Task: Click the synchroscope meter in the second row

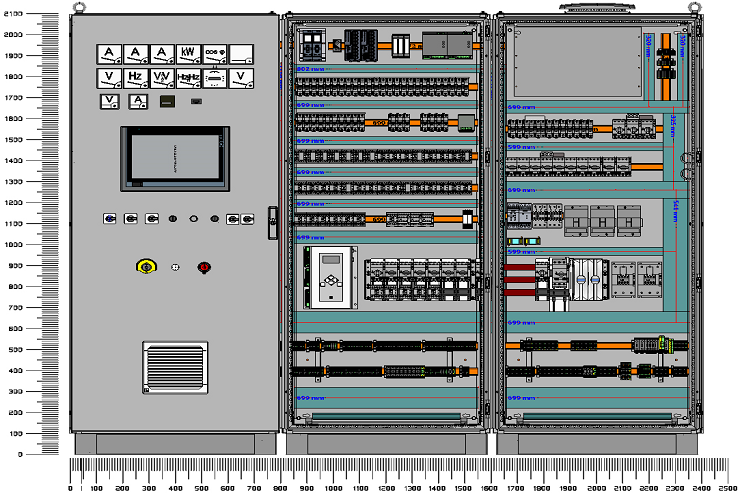Action: [x=214, y=77]
